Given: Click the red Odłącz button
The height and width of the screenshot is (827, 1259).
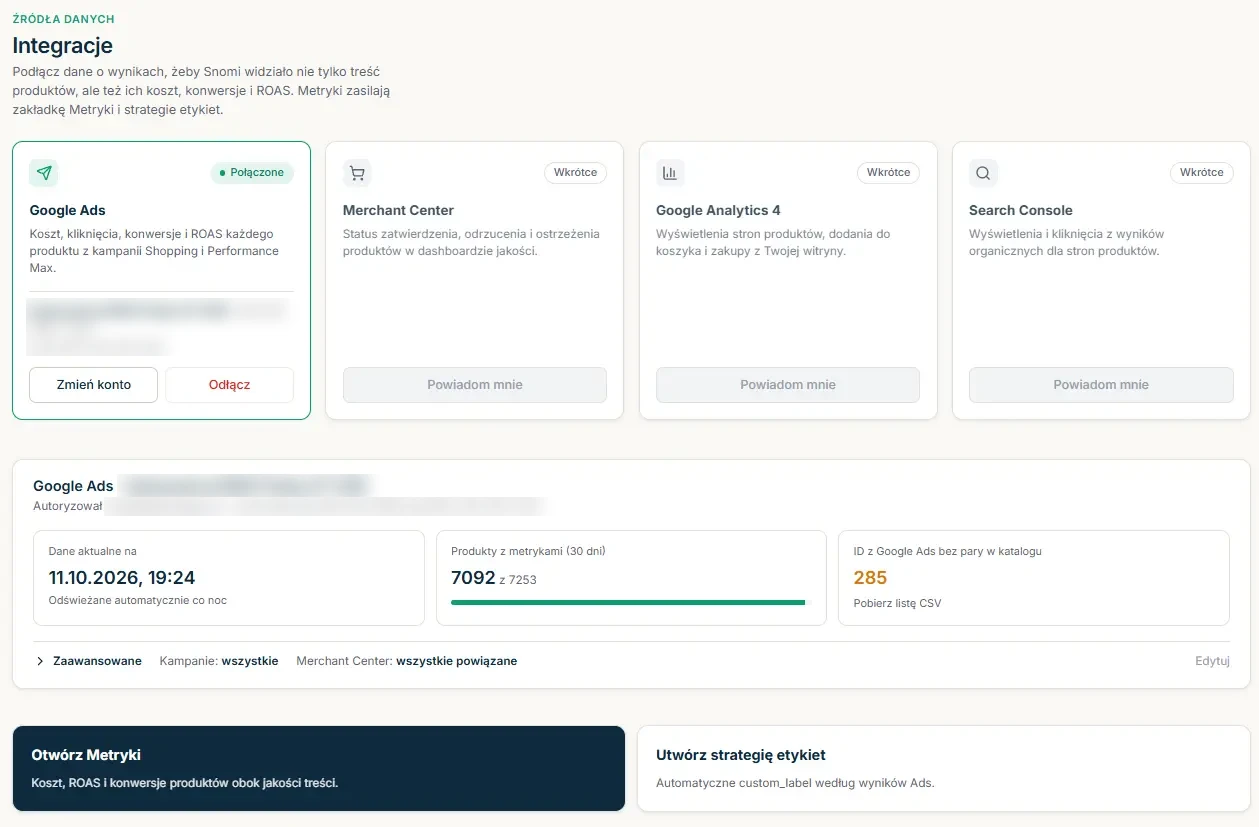Looking at the screenshot, I should pos(229,385).
